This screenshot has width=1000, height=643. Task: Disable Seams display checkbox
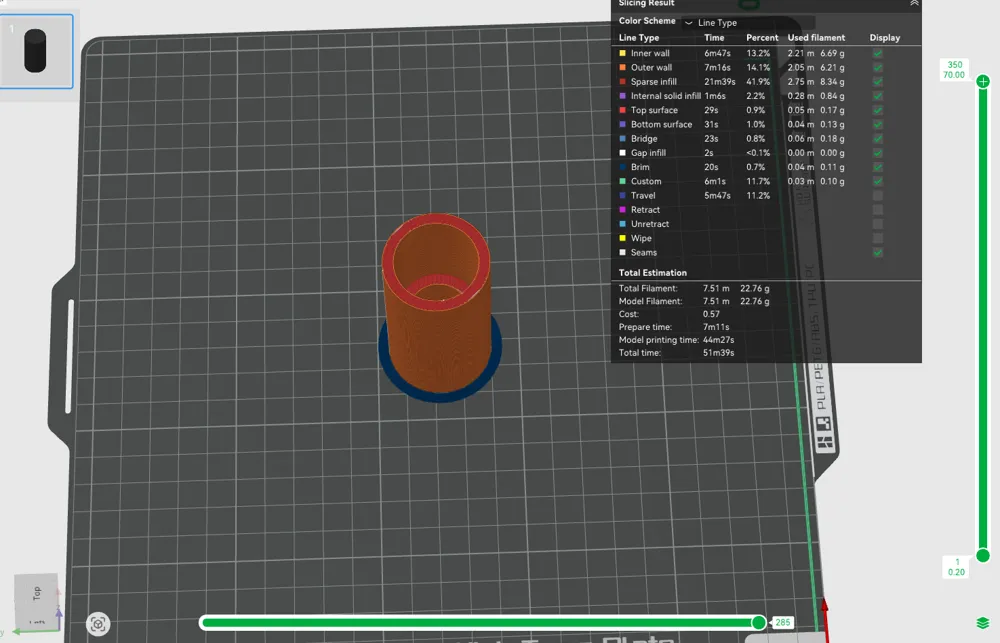(878, 253)
